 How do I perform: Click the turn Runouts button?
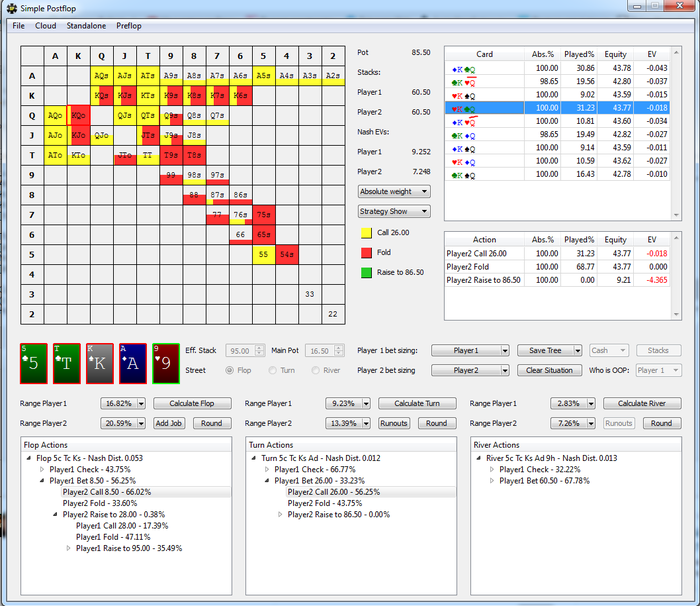394,423
